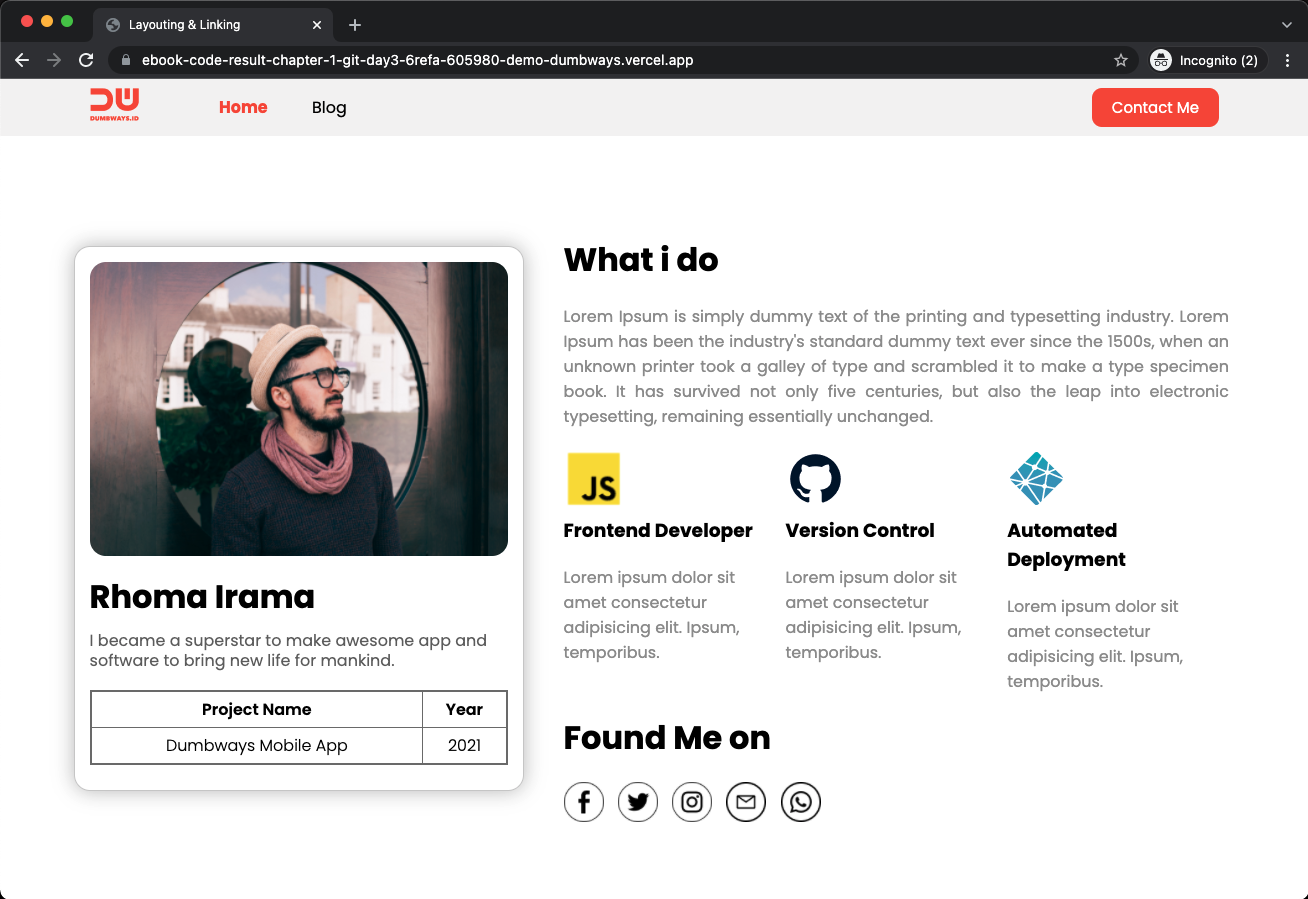The height and width of the screenshot is (899, 1308).
Task: Click the Frontend Developer title
Action: (x=658, y=530)
